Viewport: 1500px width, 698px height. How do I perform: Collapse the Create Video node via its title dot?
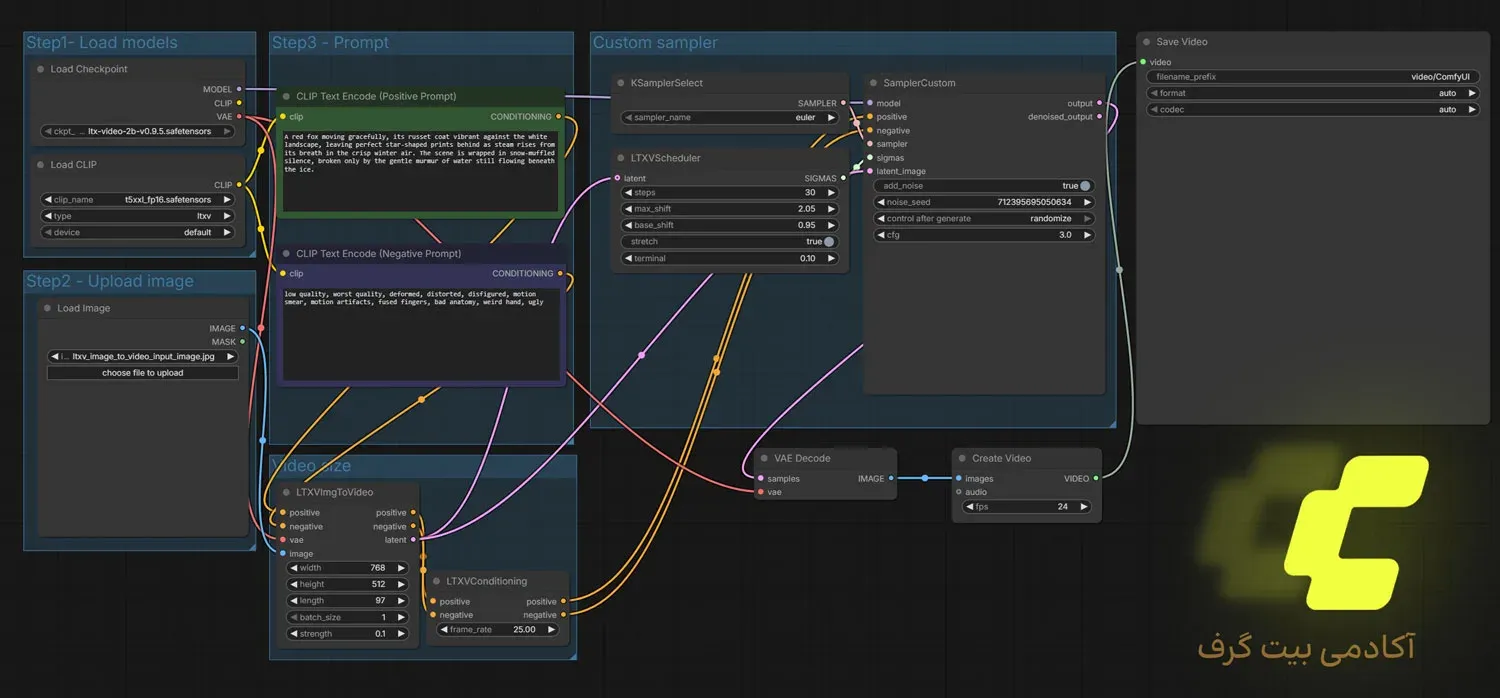point(961,459)
